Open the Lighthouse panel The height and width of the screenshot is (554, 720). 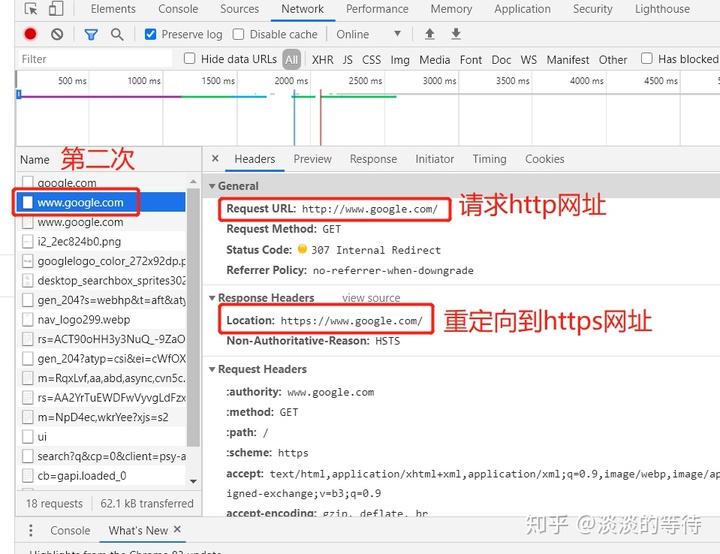[x=662, y=9]
